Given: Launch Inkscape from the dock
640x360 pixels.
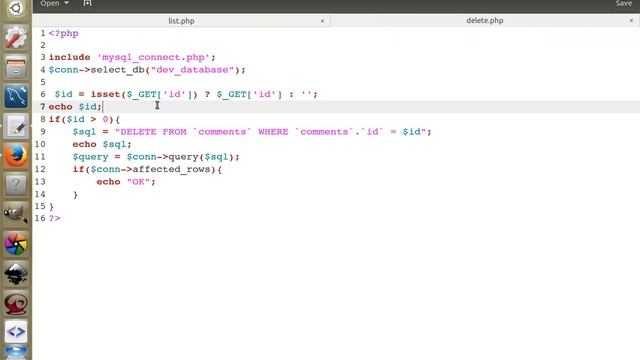Looking at the screenshot, I should 16,273.
